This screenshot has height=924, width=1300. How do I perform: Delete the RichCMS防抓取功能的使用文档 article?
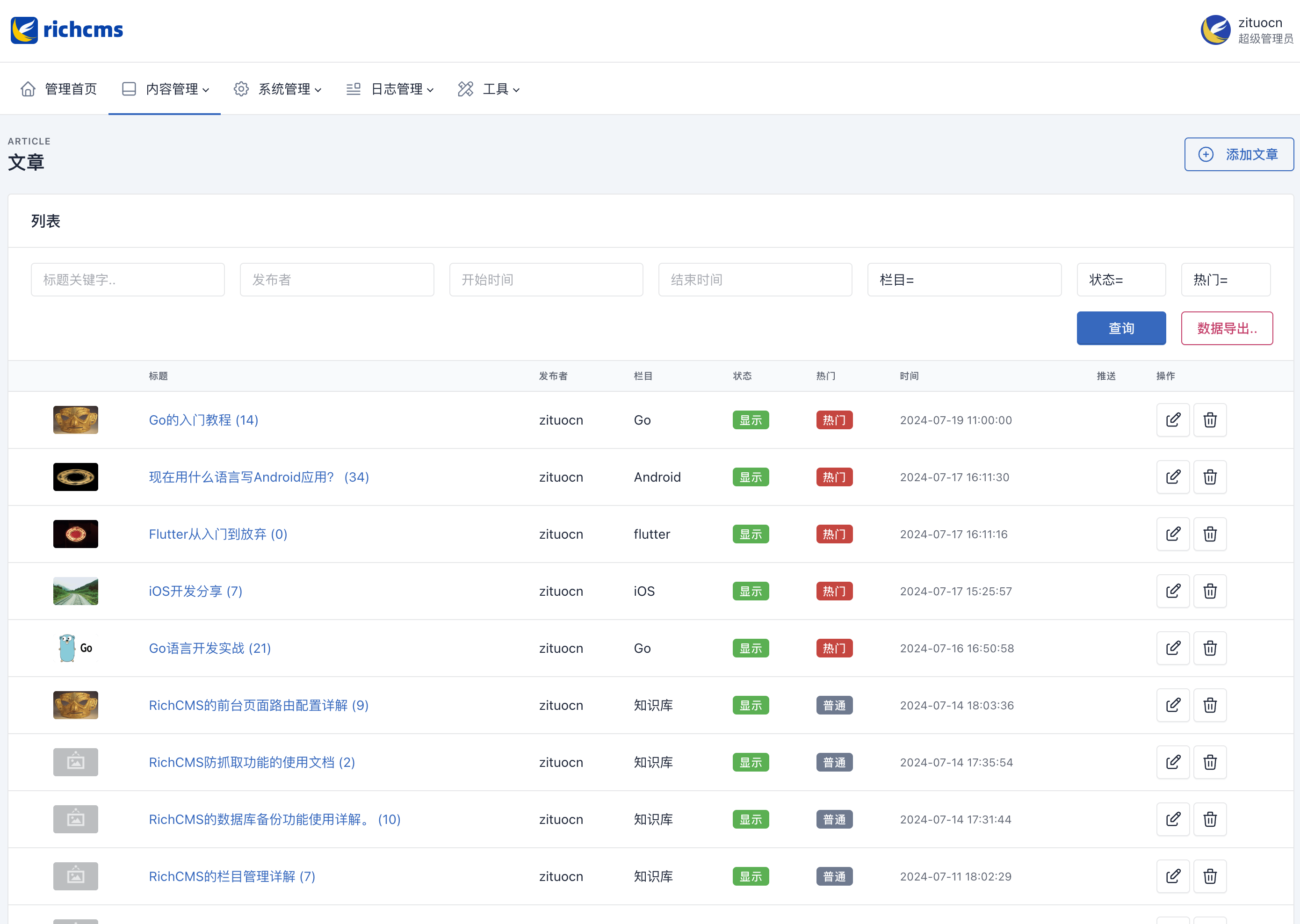(x=1210, y=762)
